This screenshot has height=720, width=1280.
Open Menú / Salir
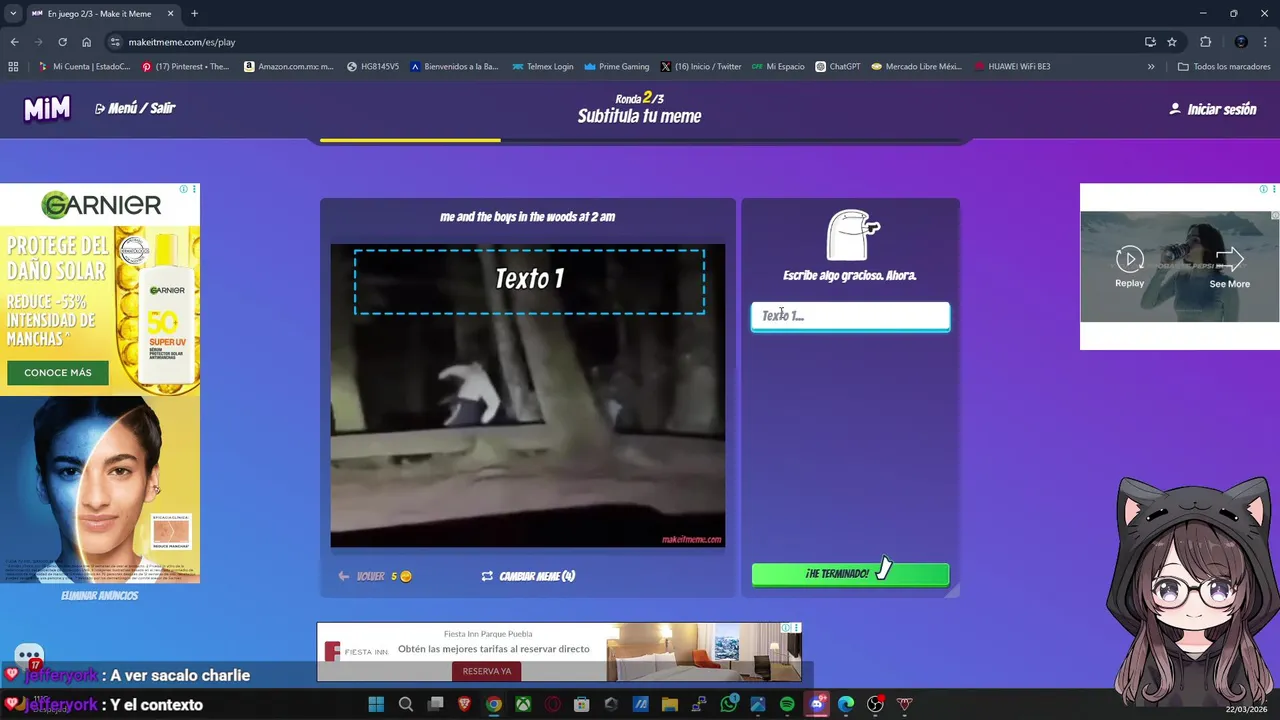[x=135, y=108]
